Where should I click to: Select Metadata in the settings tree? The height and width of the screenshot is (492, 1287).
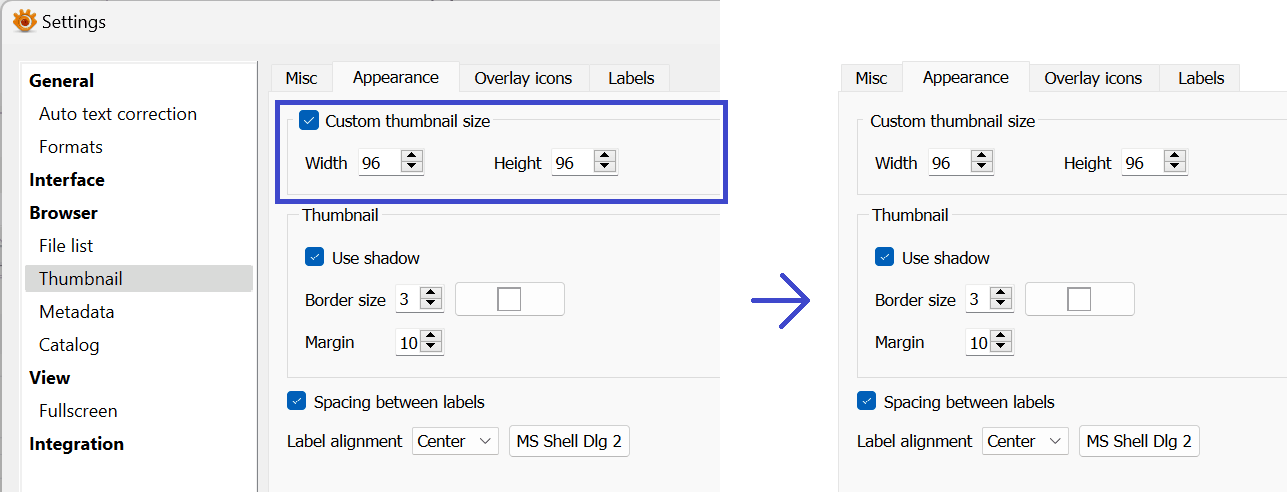[76, 311]
